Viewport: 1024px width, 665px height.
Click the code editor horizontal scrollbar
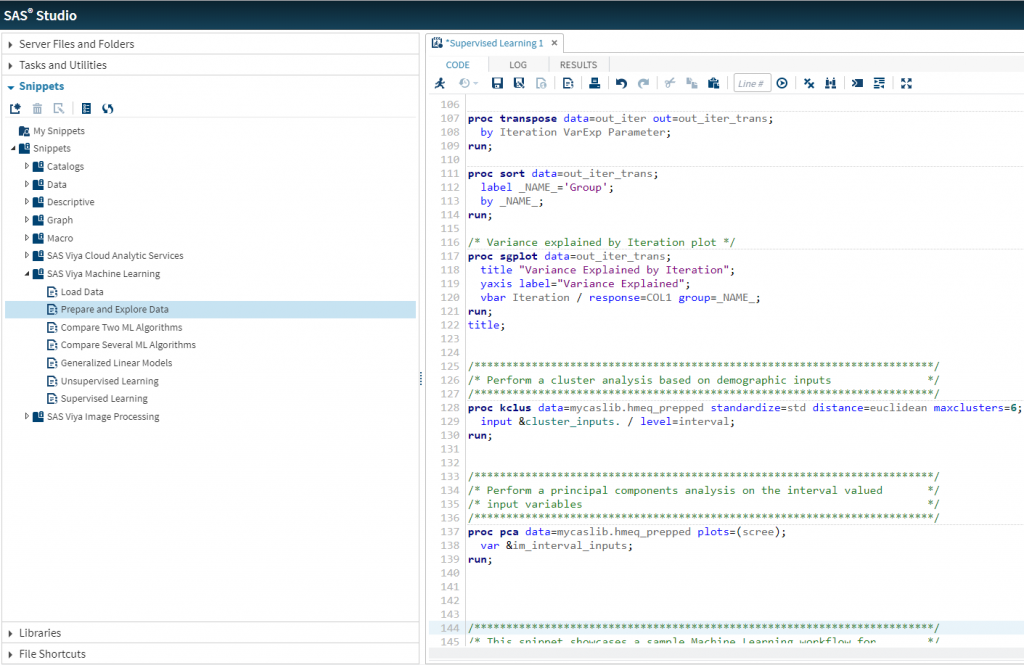[725, 654]
